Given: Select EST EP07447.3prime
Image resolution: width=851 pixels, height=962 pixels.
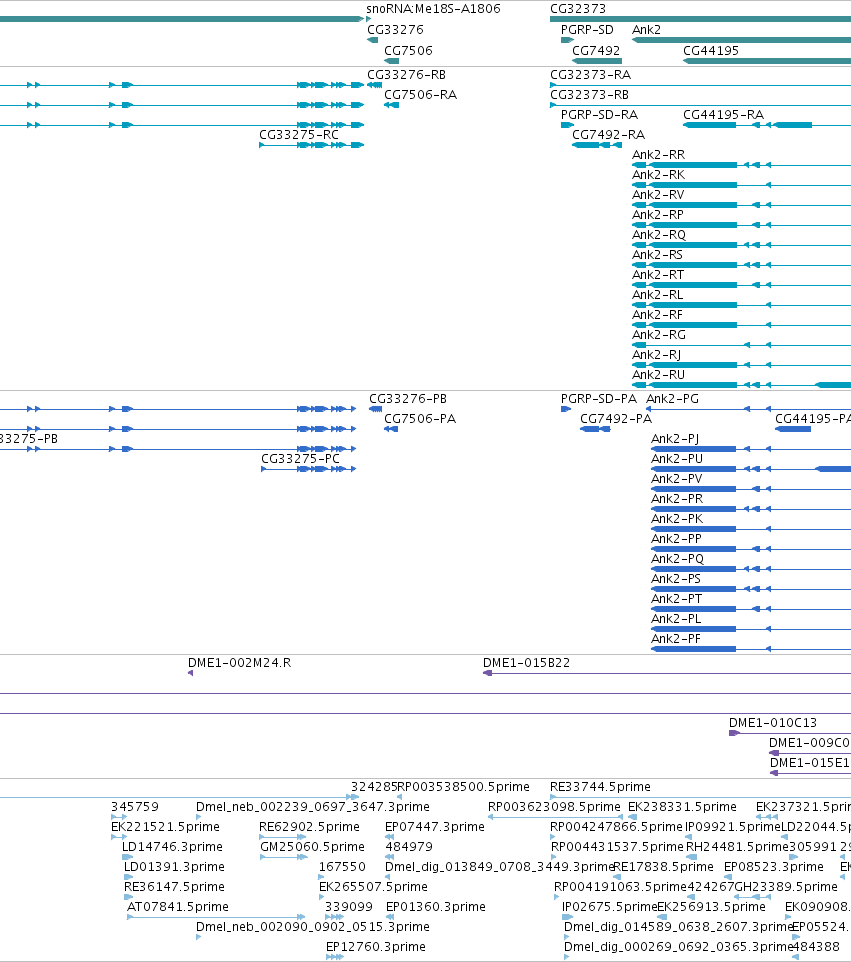Looking at the screenshot, I should click(434, 827).
